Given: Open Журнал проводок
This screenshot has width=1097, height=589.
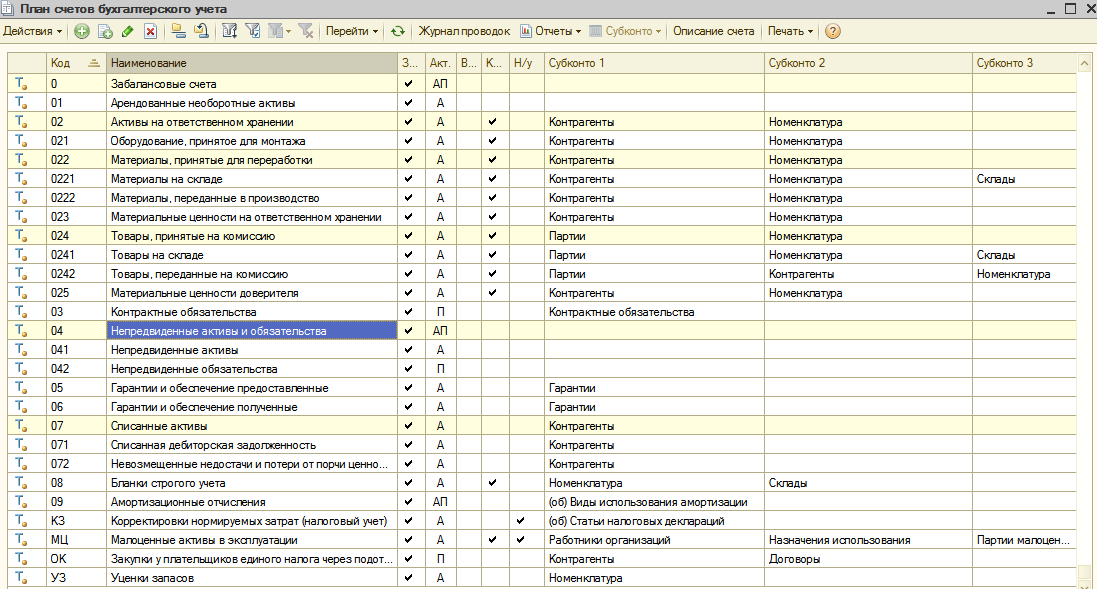Looking at the screenshot, I should coord(465,31).
